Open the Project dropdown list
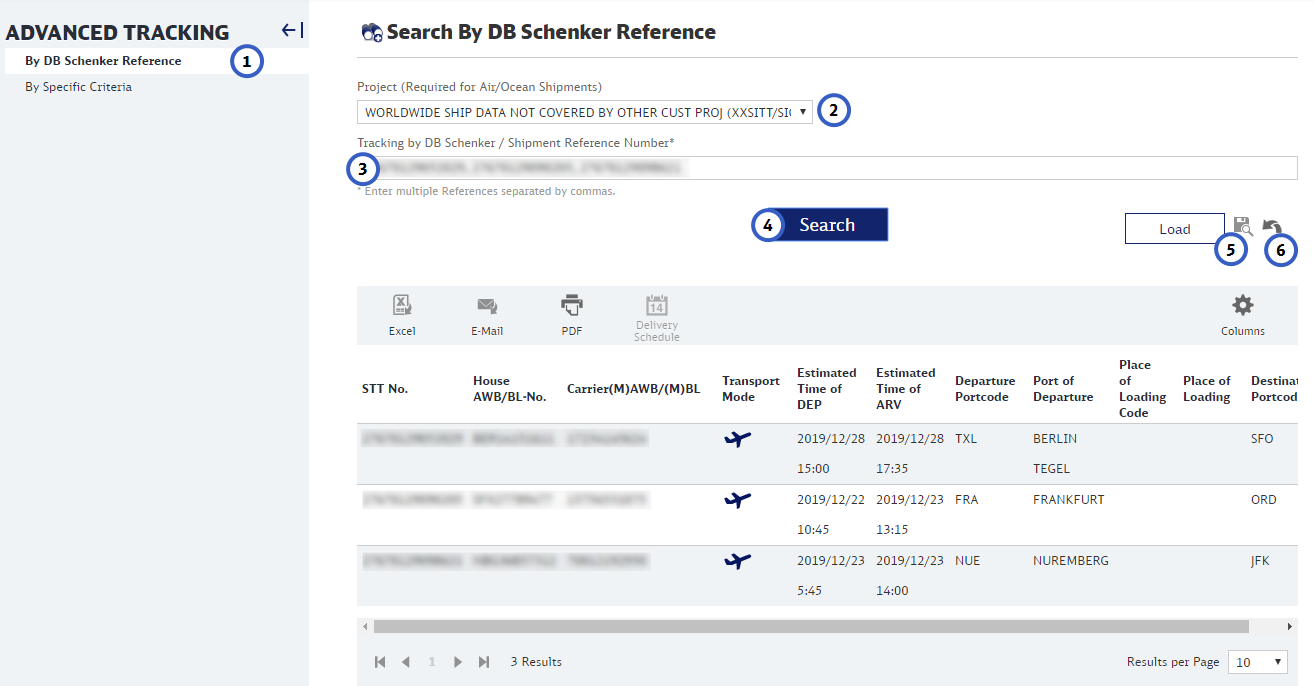The image size is (1314, 686). (585, 112)
